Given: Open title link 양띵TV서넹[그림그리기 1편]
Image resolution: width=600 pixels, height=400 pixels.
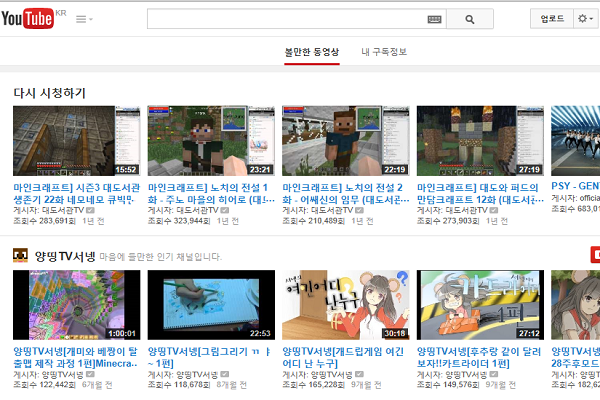Looking at the screenshot, I should click(x=210, y=358).
